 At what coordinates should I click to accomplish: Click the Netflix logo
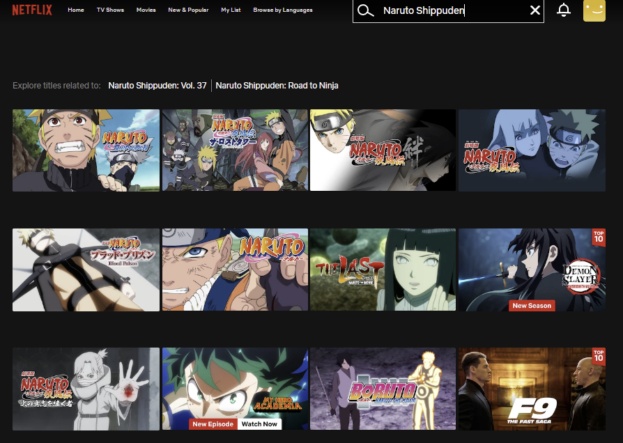pyautogui.click(x=33, y=10)
